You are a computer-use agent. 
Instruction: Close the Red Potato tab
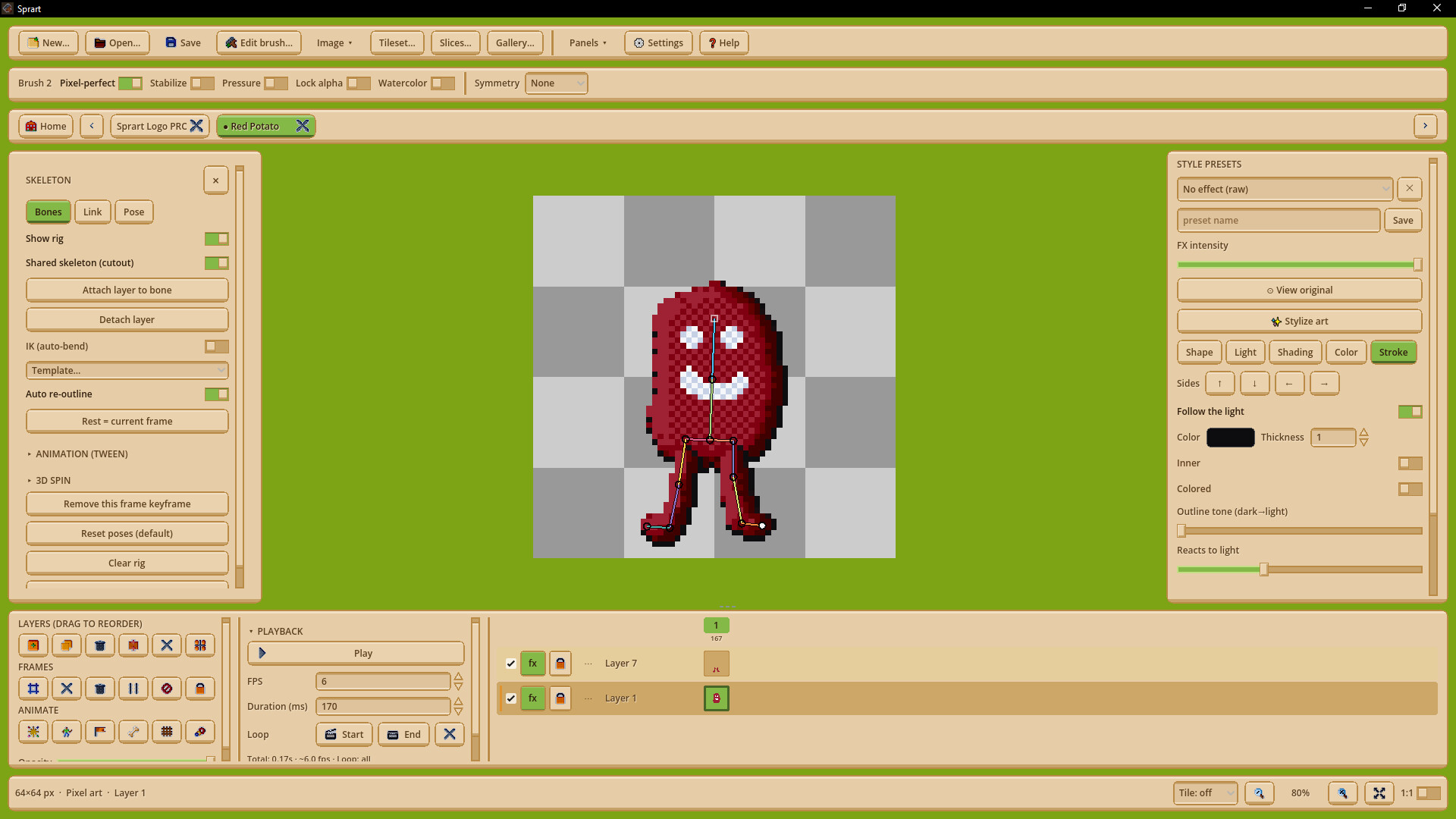coord(303,126)
